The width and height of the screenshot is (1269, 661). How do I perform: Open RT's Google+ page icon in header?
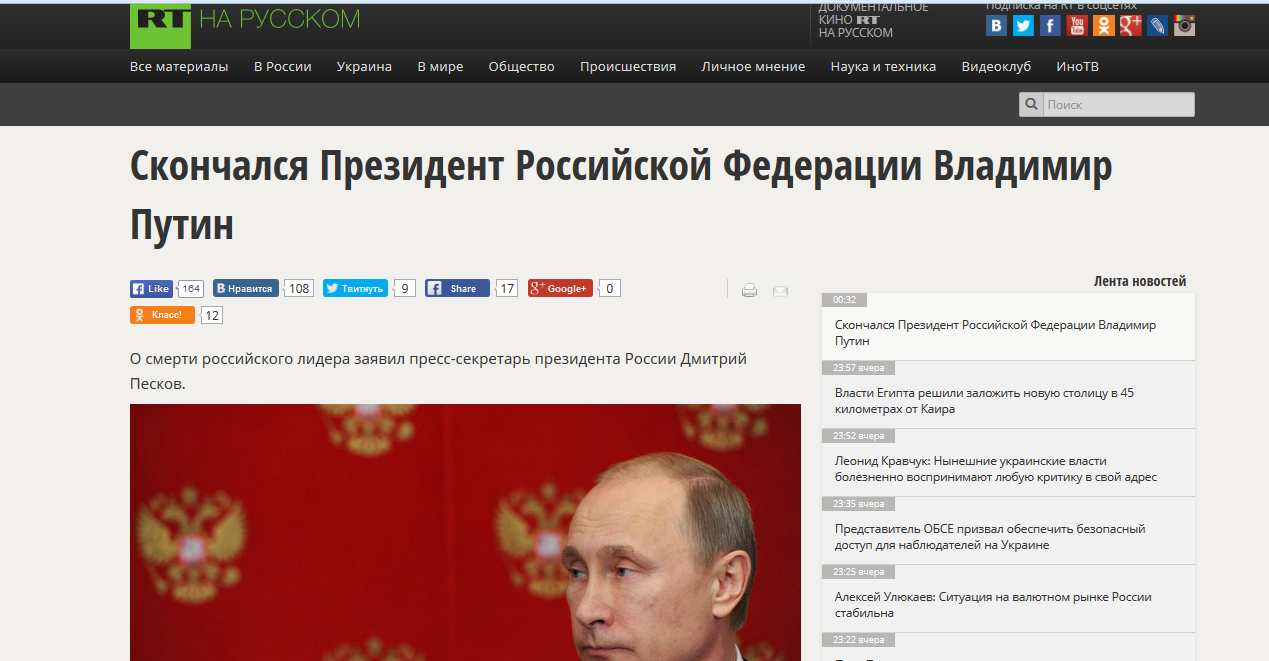(x=1131, y=26)
